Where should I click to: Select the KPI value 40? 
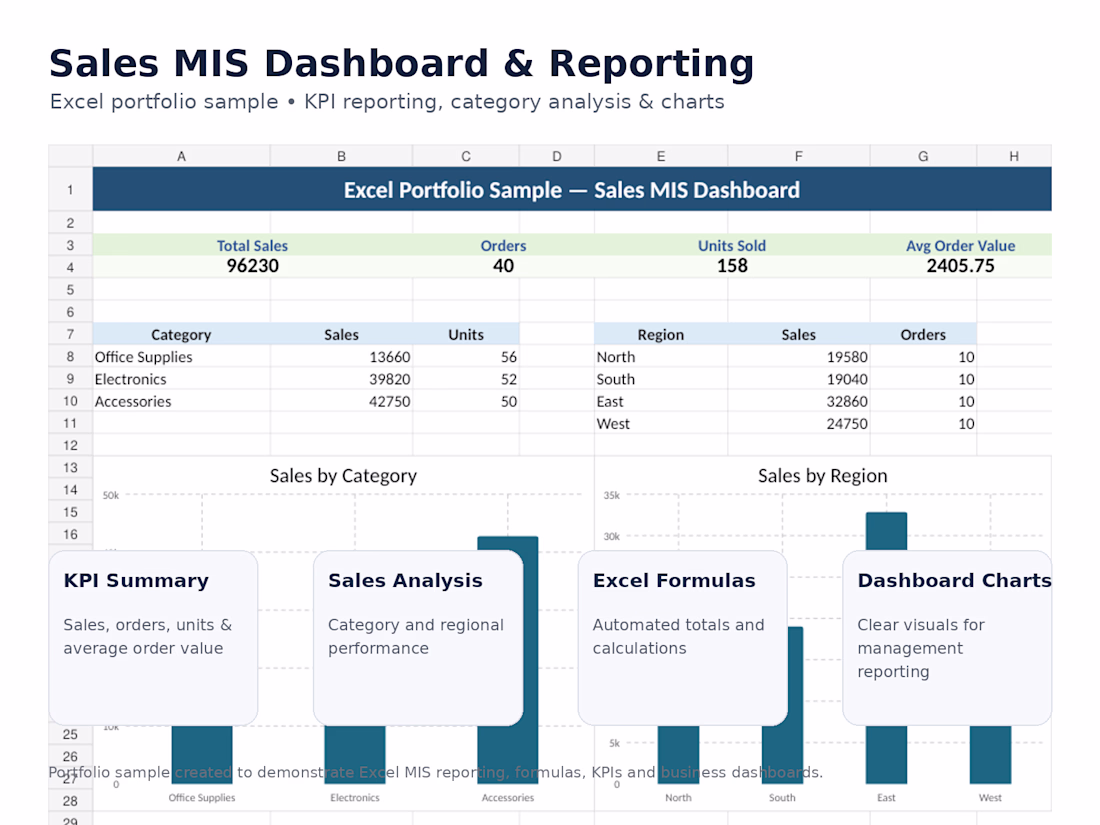pos(503,266)
